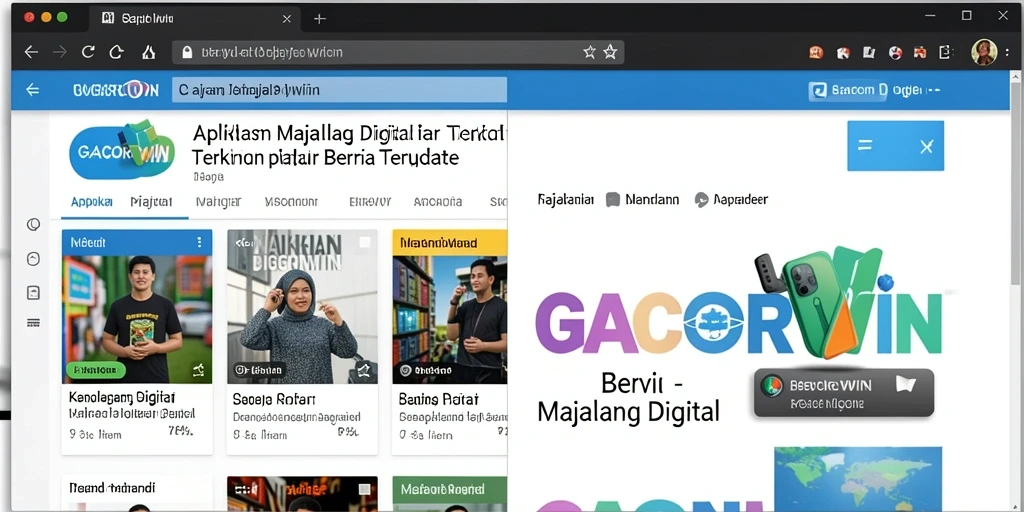1024x512 pixels.
Task: Click the Baning Ratat card title
Action: [438, 398]
